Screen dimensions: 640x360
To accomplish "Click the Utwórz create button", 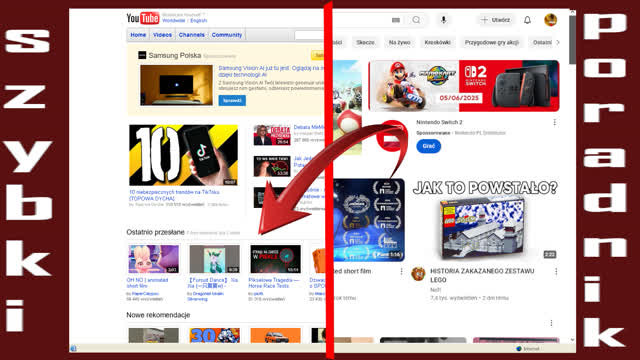I will [495, 20].
